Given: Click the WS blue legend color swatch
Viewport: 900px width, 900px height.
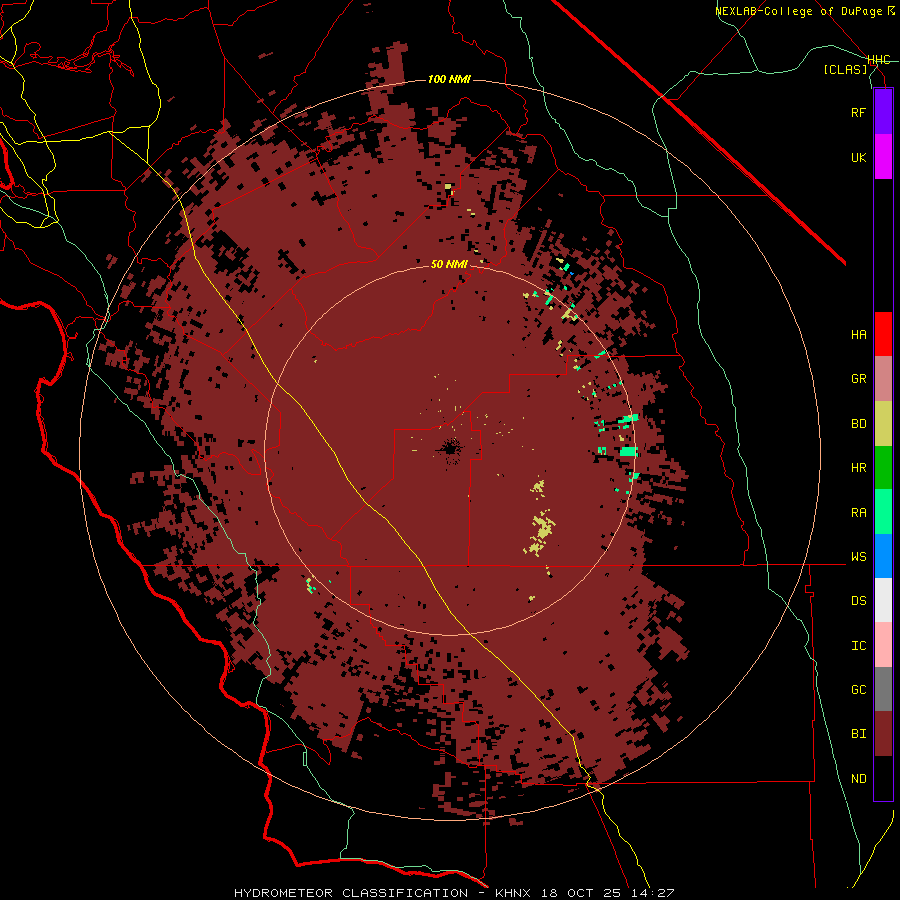Looking at the screenshot, I should [x=883, y=556].
